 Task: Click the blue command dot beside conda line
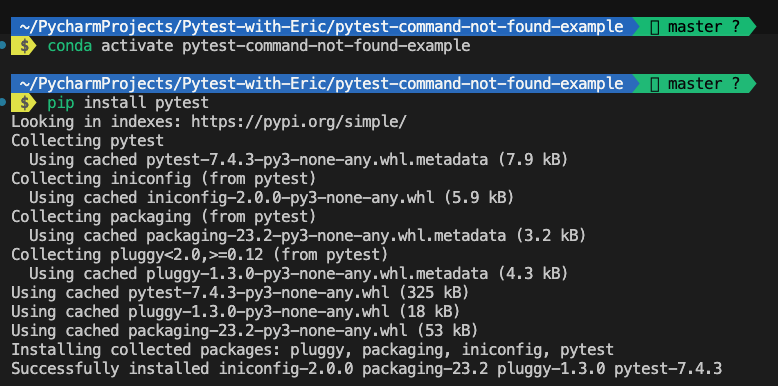click(3, 46)
